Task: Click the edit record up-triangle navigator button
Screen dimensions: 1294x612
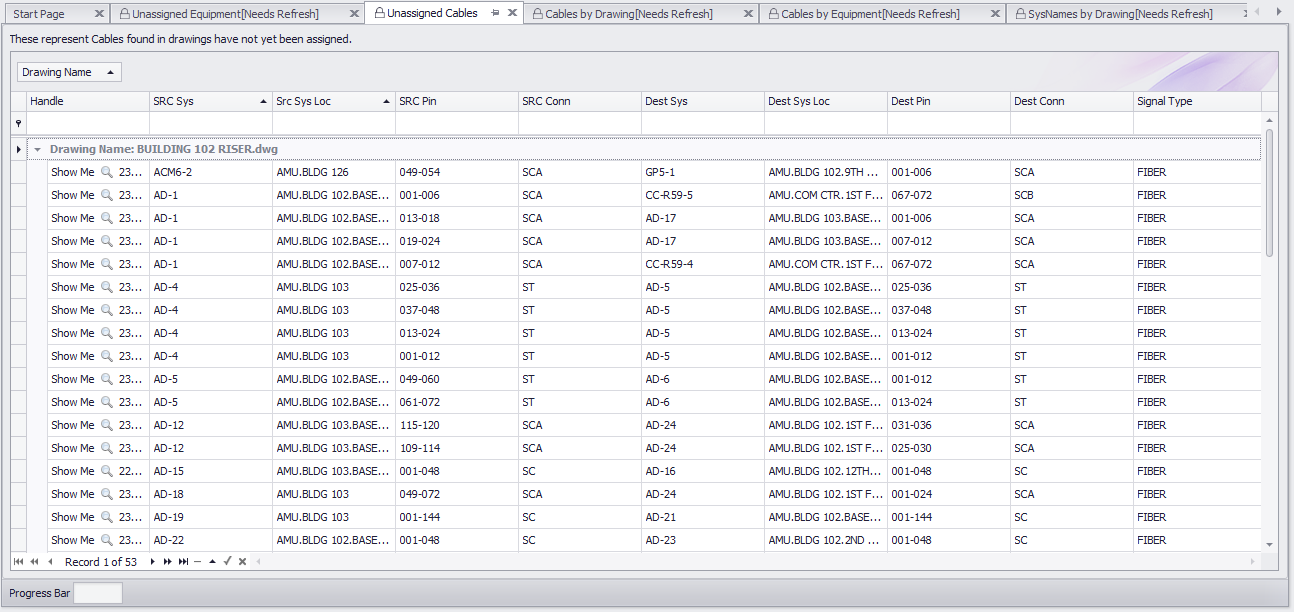Action: [x=212, y=562]
